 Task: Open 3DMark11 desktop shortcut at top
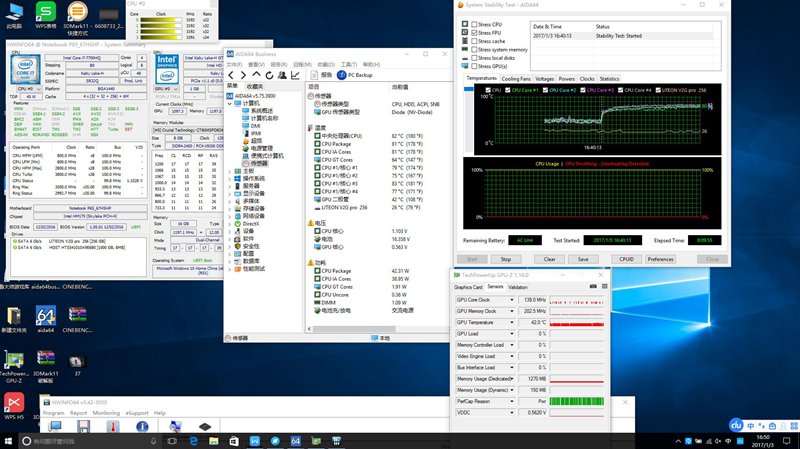77,18
